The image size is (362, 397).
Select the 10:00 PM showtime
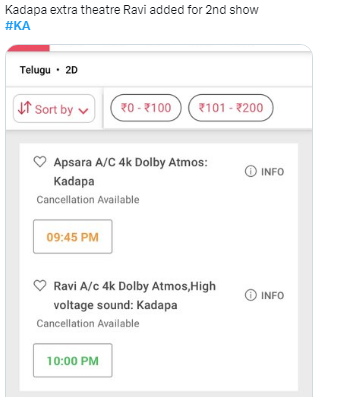coord(73,360)
